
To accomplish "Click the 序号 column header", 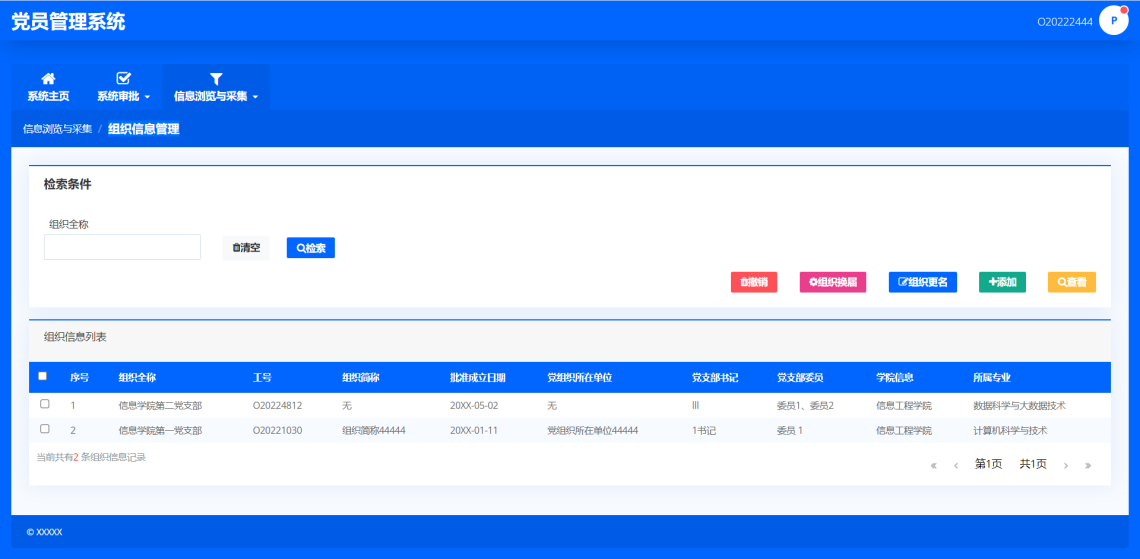I will point(80,377).
